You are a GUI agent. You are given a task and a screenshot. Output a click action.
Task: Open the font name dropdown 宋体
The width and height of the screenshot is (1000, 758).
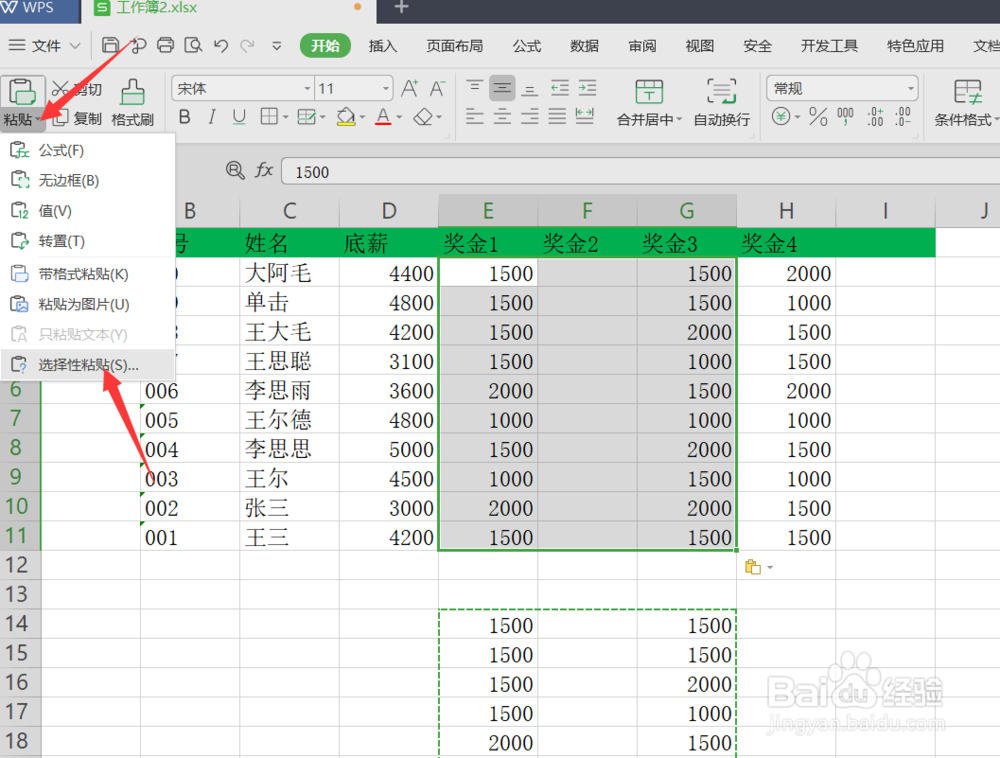(307, 89)
